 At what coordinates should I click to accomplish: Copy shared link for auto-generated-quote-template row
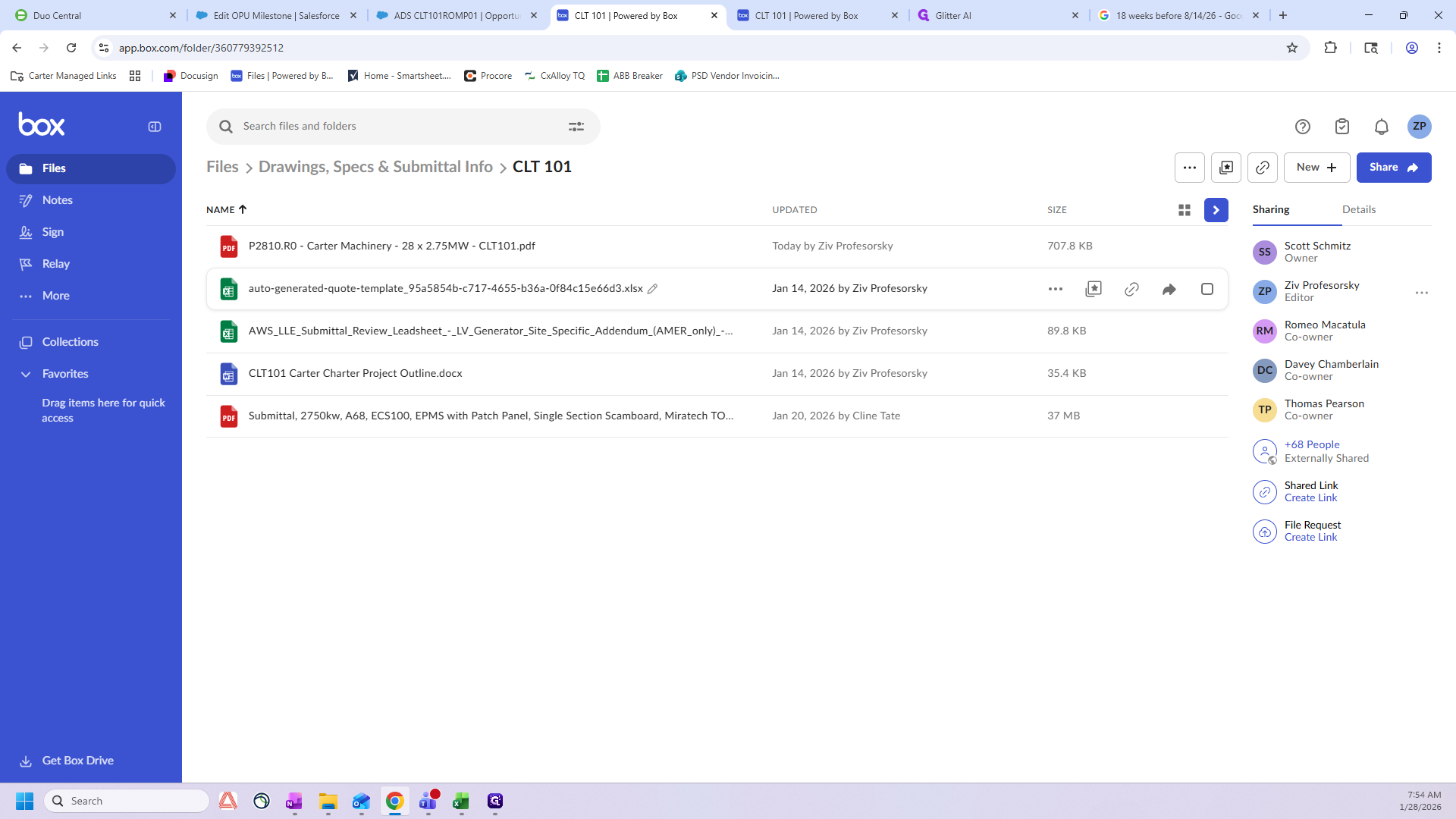coord(1131,289)
